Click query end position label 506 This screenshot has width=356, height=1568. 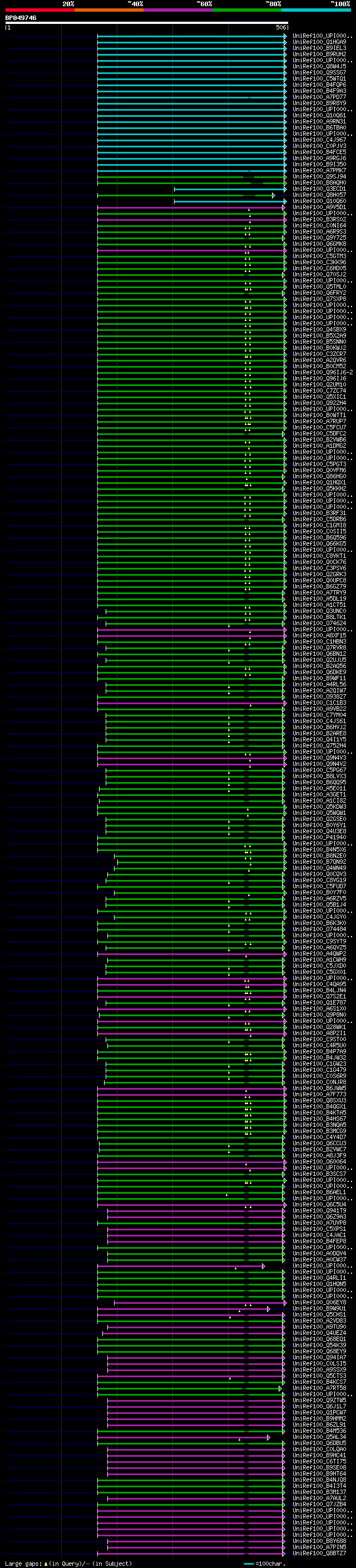(280, 27)
